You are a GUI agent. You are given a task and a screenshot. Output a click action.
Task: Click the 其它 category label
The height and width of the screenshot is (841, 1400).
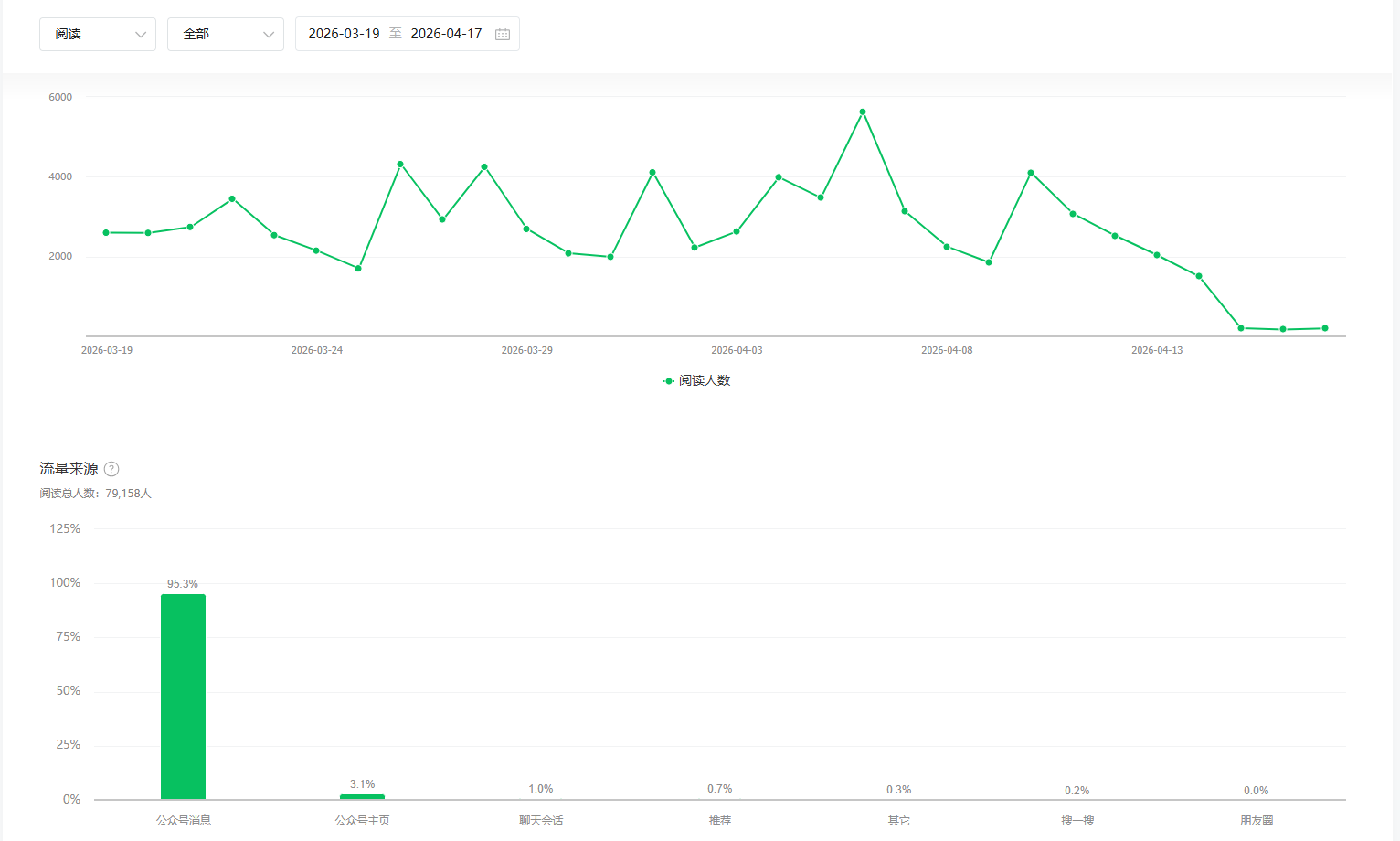coord(898,821)
